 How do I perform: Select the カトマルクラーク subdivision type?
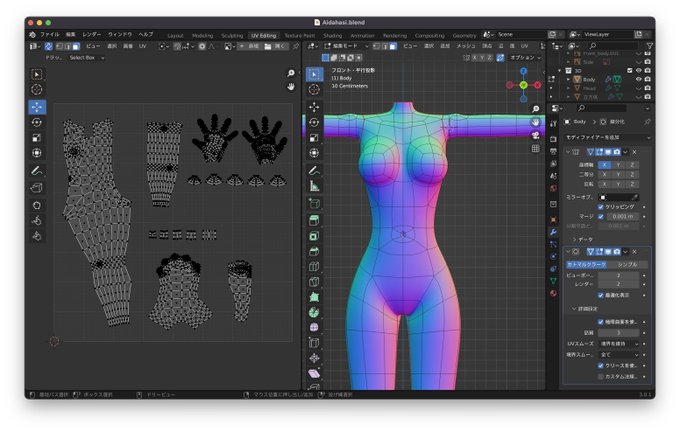pos(586,264)
